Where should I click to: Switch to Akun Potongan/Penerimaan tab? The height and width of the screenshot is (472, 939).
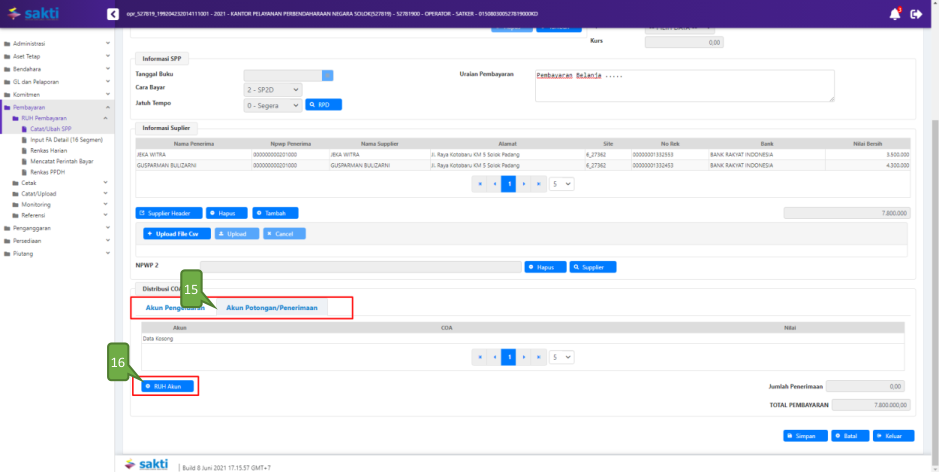coord(272,308)
